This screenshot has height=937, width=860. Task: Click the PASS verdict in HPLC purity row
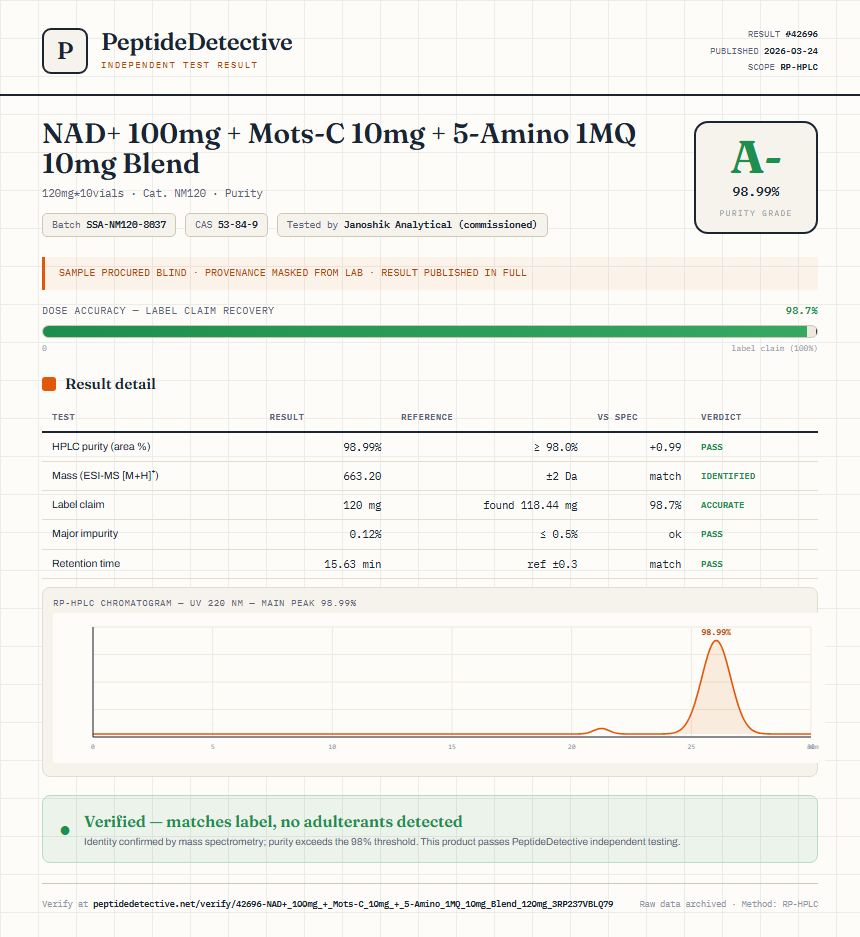(x=712, y=447)
